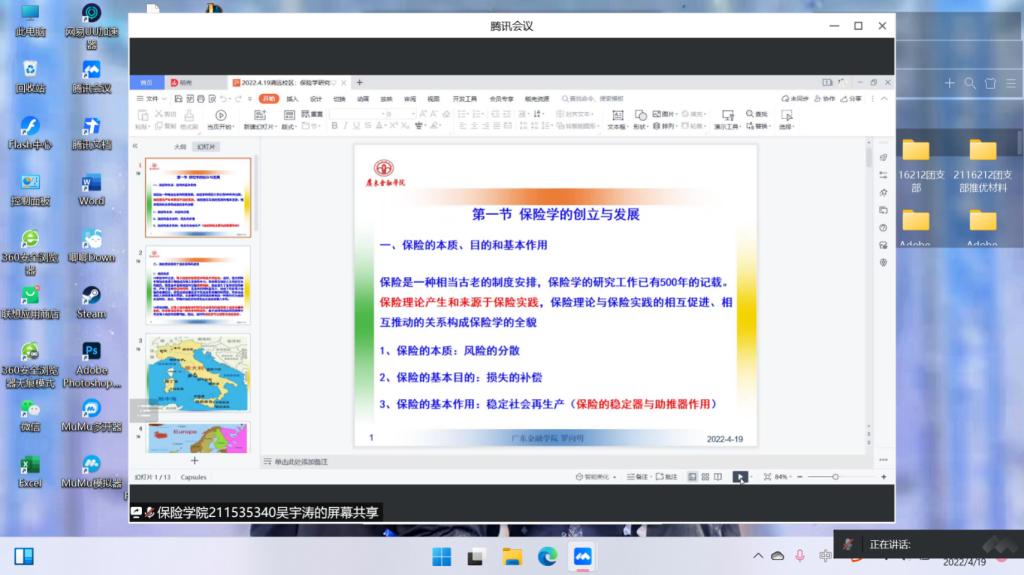
Task: Select slide 2 thumbnail
Action: 198,285
